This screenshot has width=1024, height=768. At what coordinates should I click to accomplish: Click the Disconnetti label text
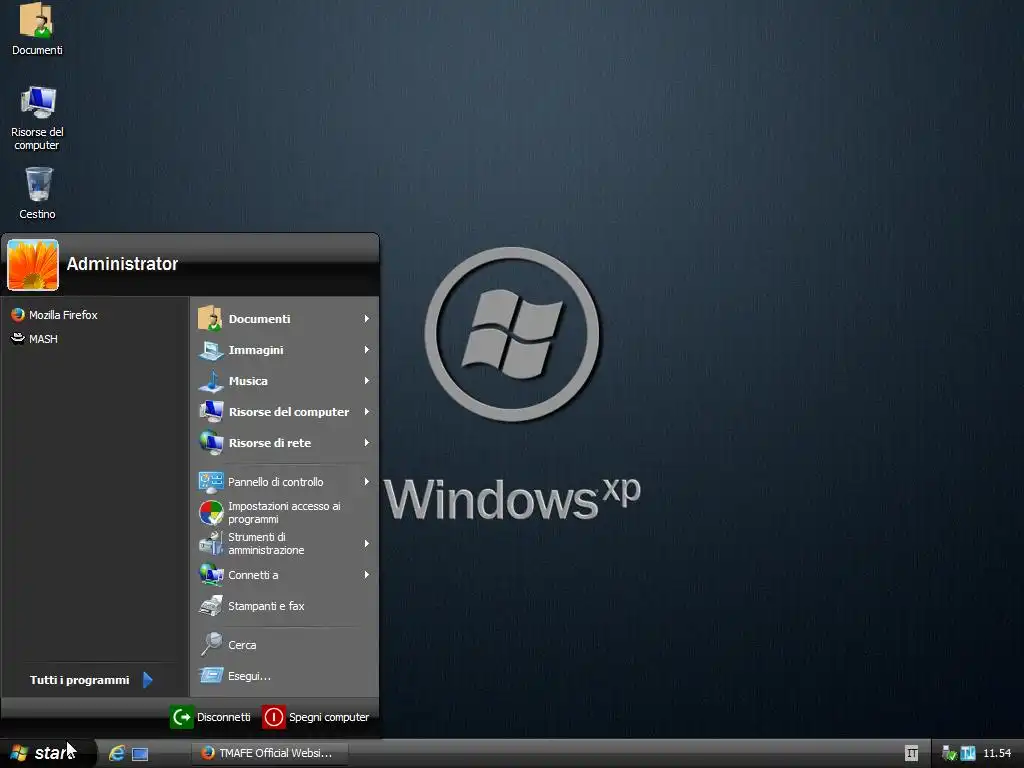point(223,717)
